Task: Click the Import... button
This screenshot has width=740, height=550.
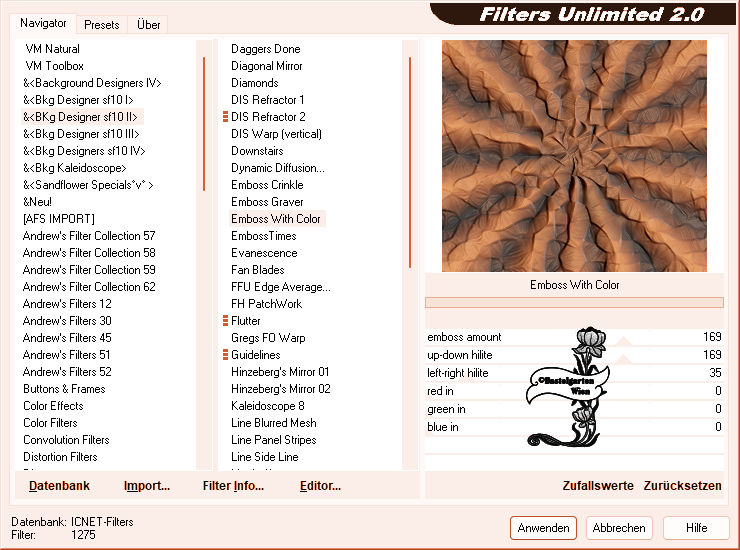Action: click(147, 486)
